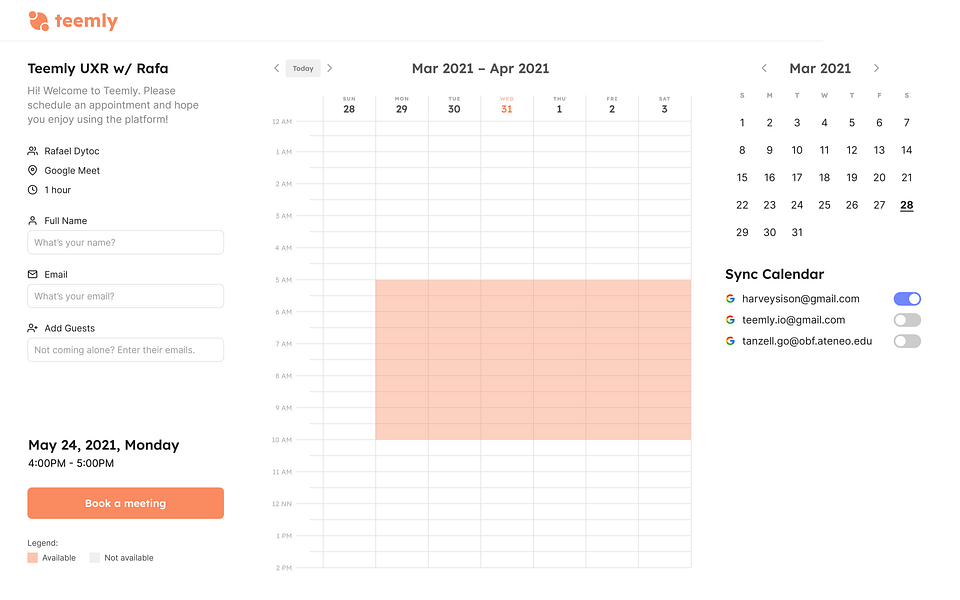
Task: Pick March 25 in the mini calendar
Action: [825, 205]
